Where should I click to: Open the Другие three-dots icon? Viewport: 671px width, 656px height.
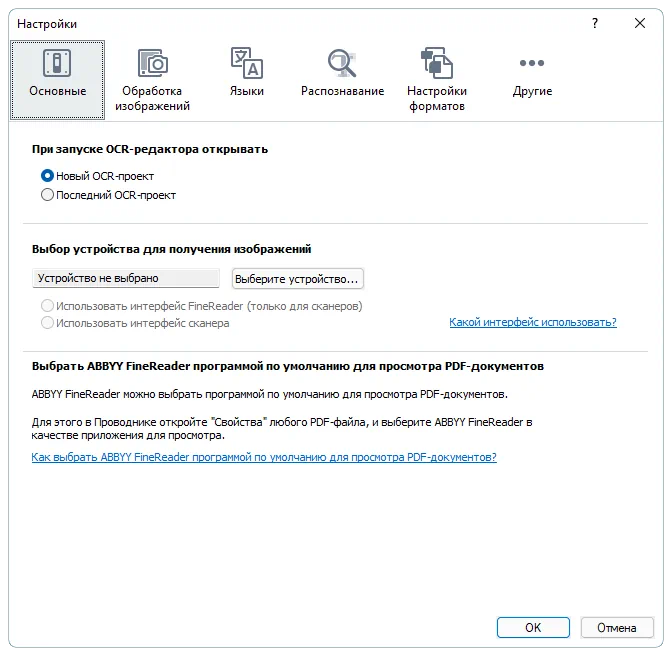(x=532, y=63)
